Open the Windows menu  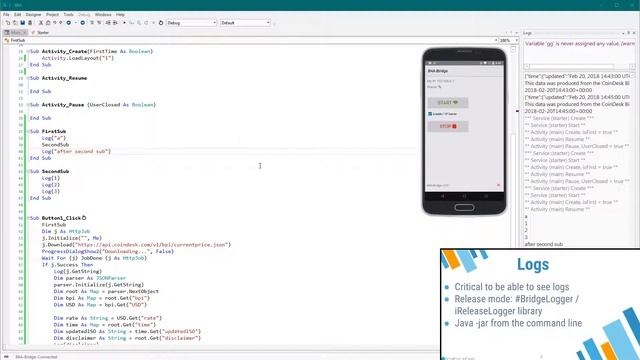[103, 15]
